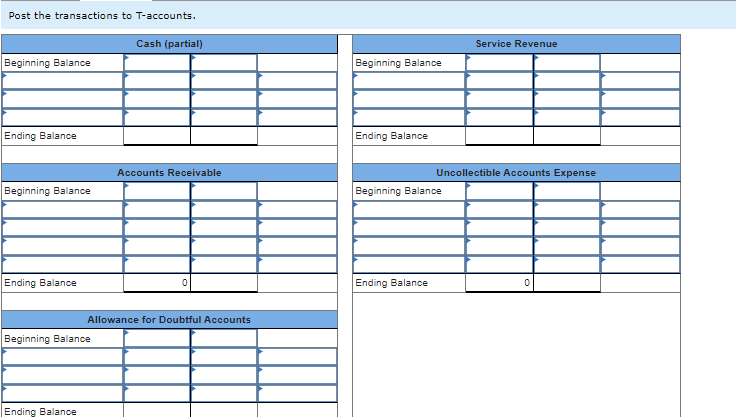Image resolution: width=736 pixels, height=417 pixels.
Task: Open Allowance for Doubtful Accounts first description cell
Action: (x=62, y=357)
